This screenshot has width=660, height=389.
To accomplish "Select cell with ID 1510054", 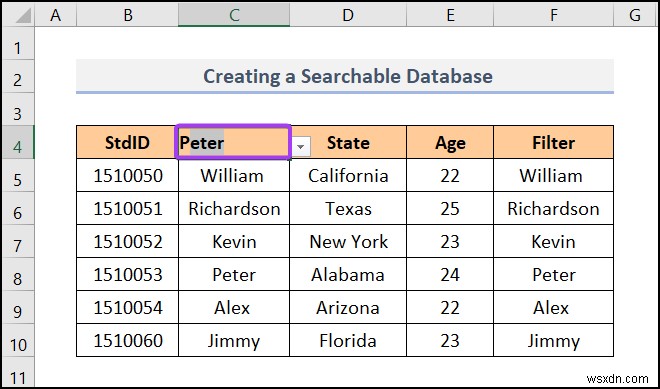I will (x=127, y=307).
